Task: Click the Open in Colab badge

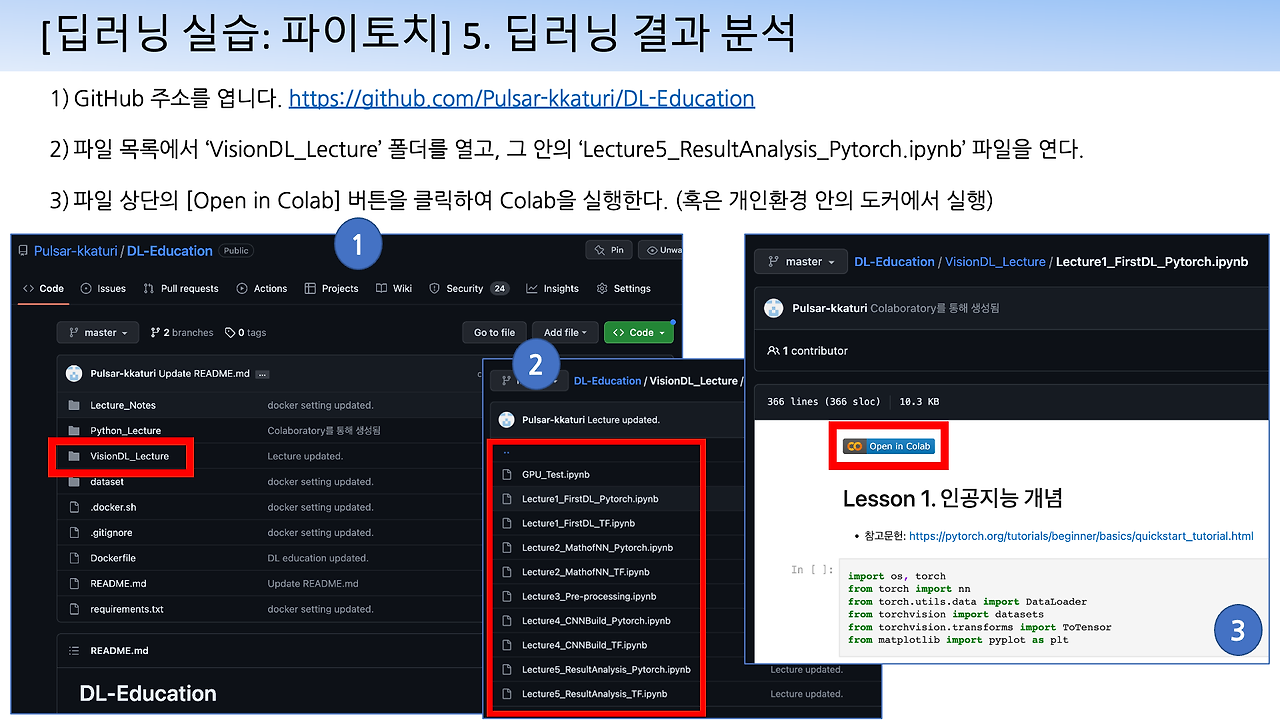Action: click(x=888, y=444)
